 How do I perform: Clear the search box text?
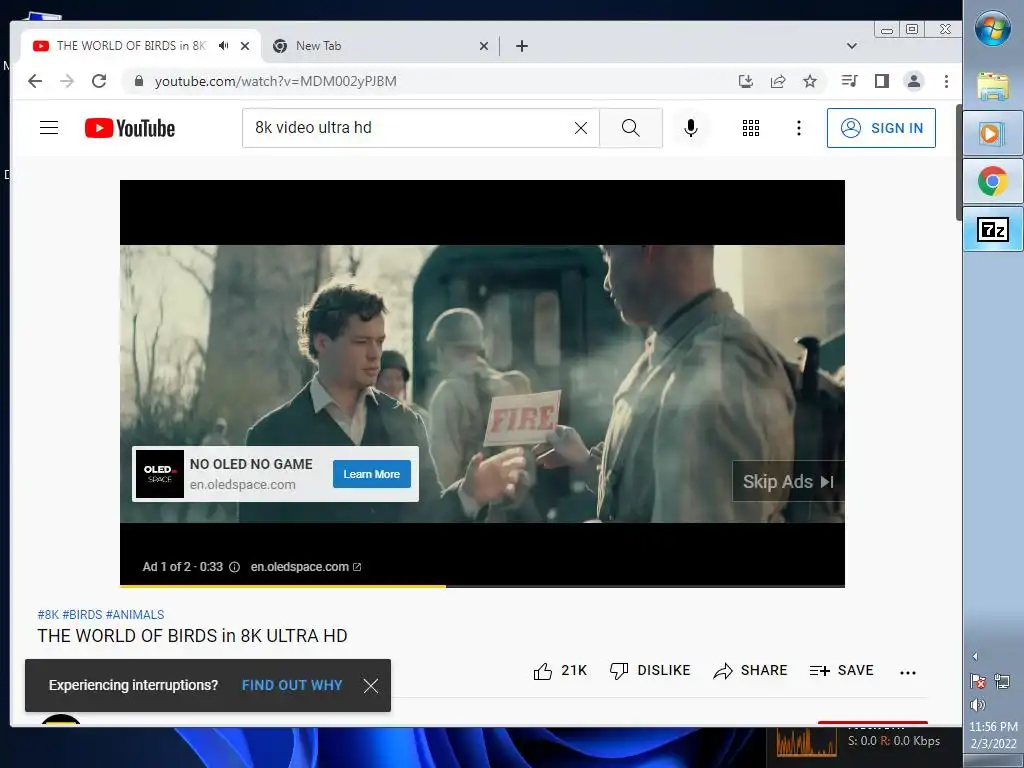tap(581, 128)
